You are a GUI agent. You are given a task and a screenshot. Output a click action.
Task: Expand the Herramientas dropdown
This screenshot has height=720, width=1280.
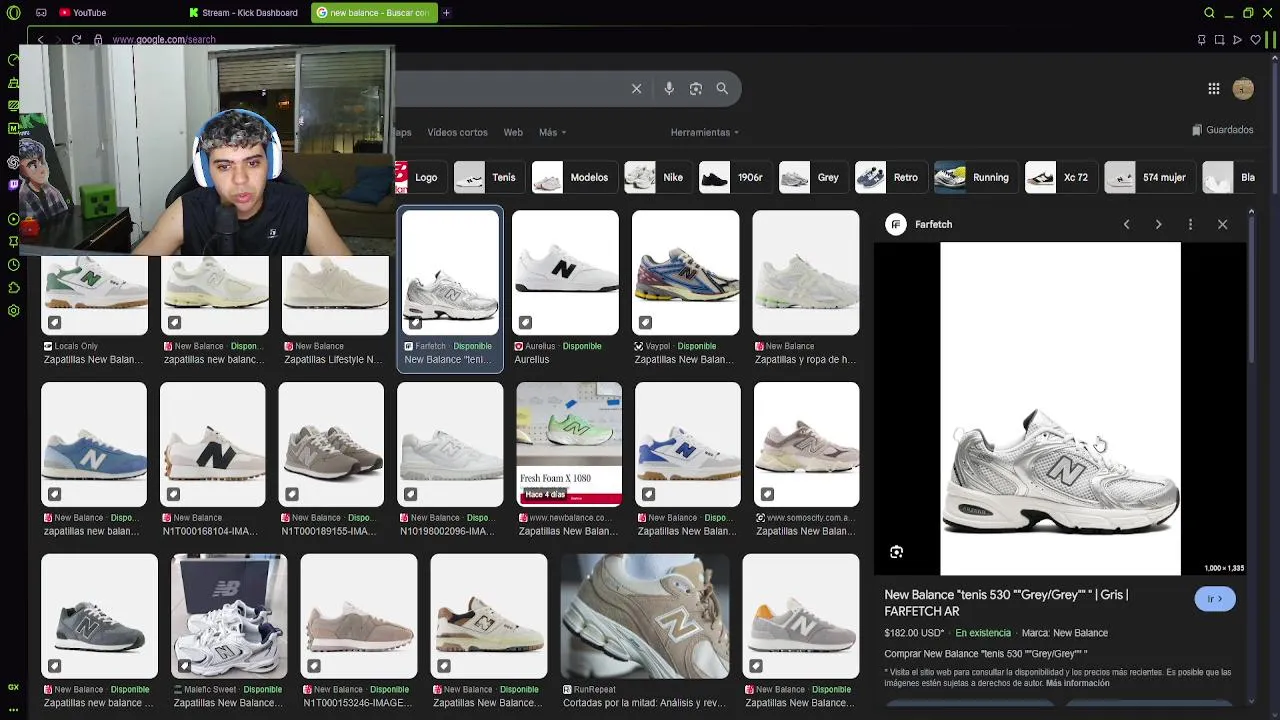point(704,132)
